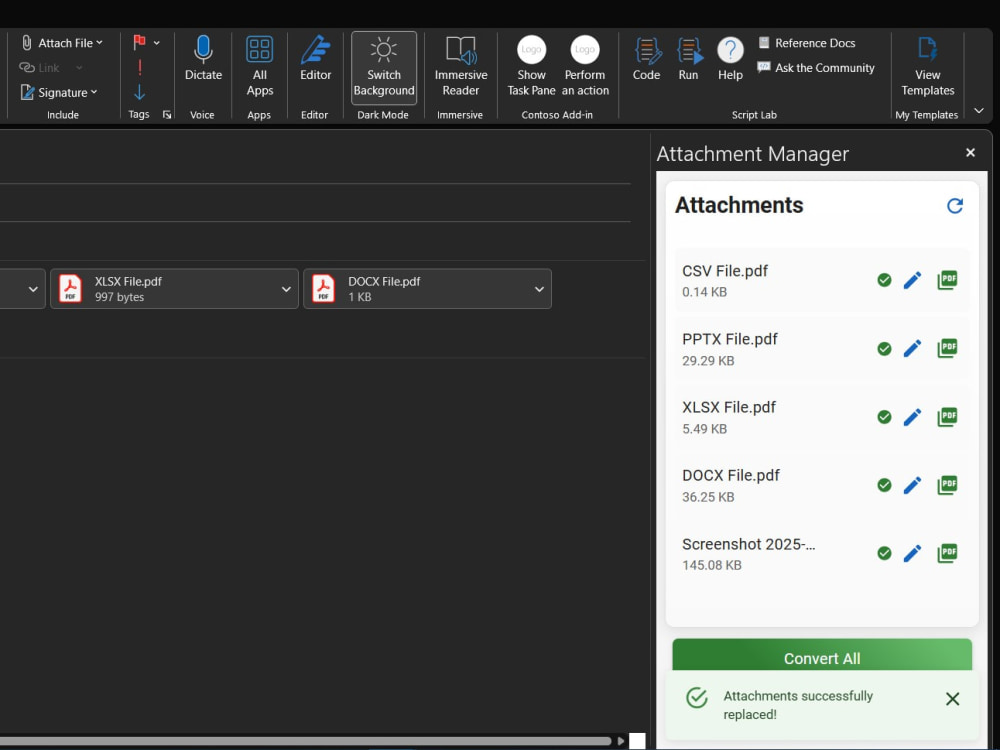Click the Convert All button

(x=822, y=656)
